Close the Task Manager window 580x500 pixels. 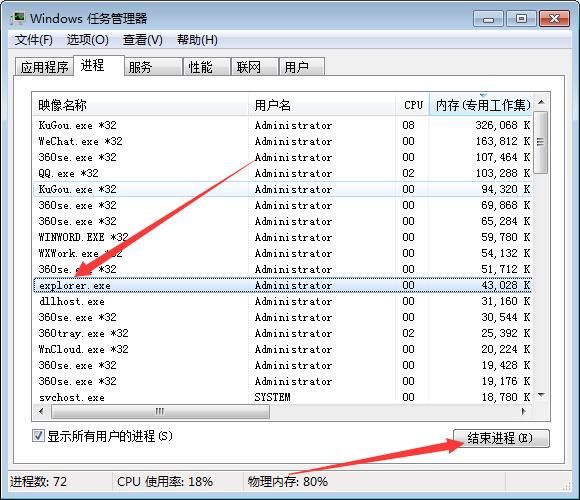click(554, 19)
